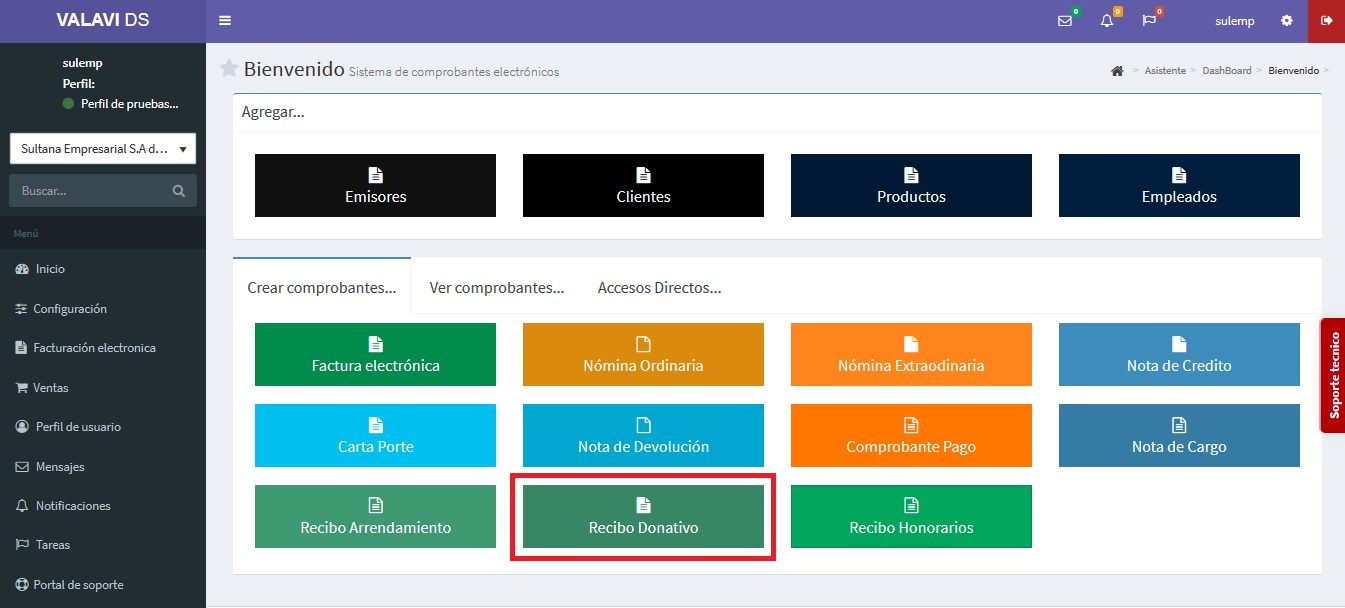The width and height of the screenshot is (1345, 608).
Task: Click the search magnifier icon in sidebar
Action: pyautogui.click(x=179, y=191)
